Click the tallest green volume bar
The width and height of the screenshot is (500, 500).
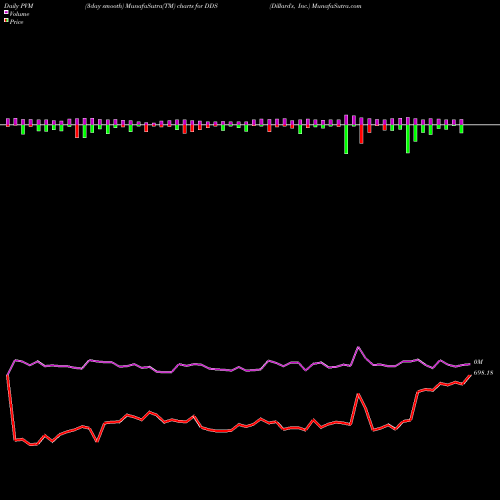click(346, 139)
